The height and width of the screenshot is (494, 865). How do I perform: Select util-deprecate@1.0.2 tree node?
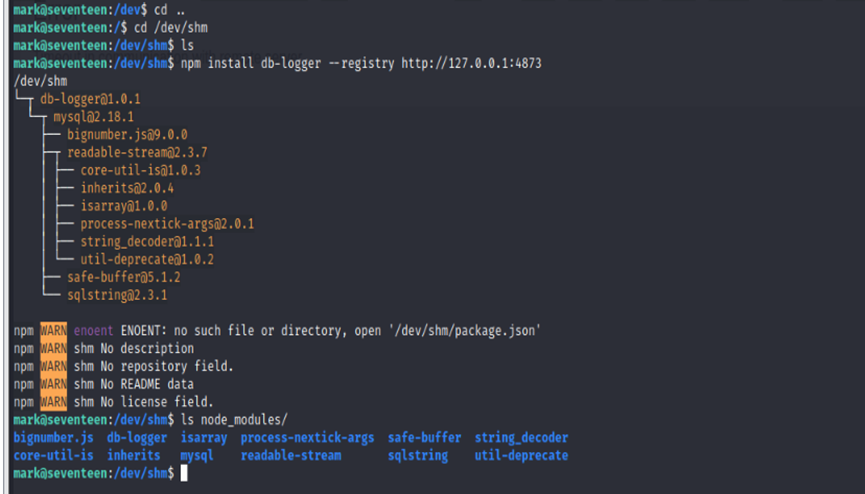147,259
